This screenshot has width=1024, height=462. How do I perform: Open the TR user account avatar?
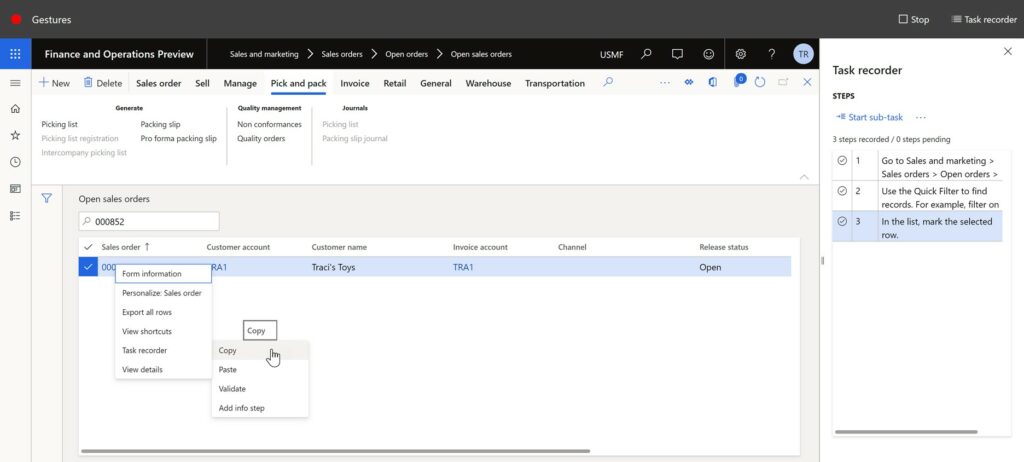click(803, 54)
